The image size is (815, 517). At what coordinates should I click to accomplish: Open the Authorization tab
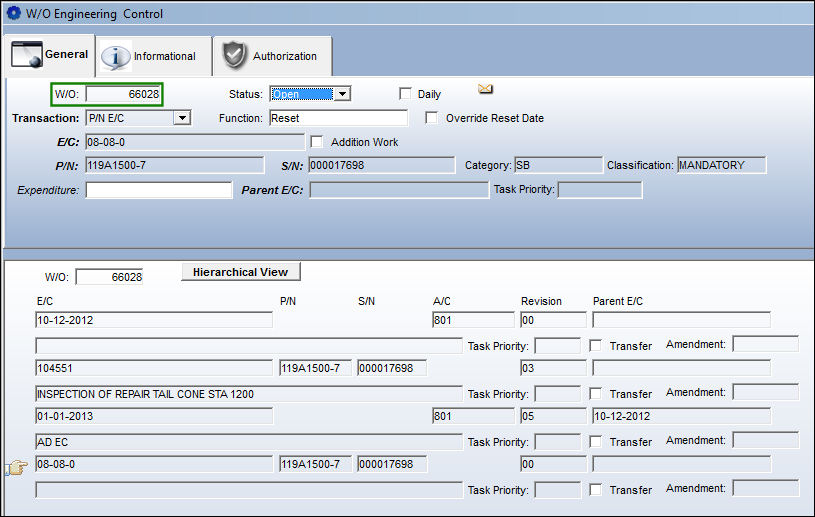coord(273,56)
